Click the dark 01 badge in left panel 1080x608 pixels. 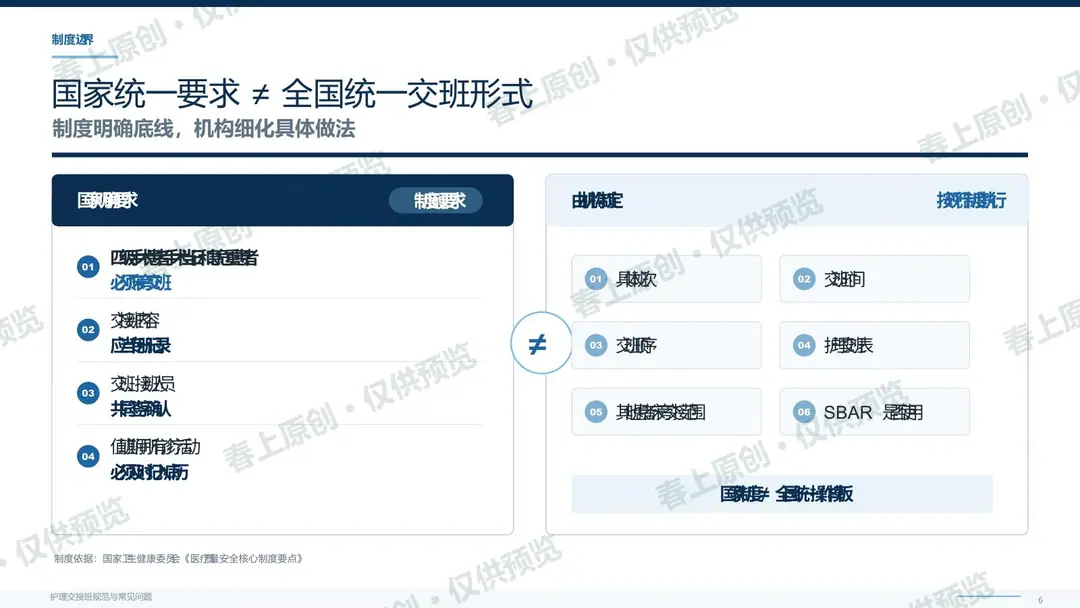coord(88,266)
